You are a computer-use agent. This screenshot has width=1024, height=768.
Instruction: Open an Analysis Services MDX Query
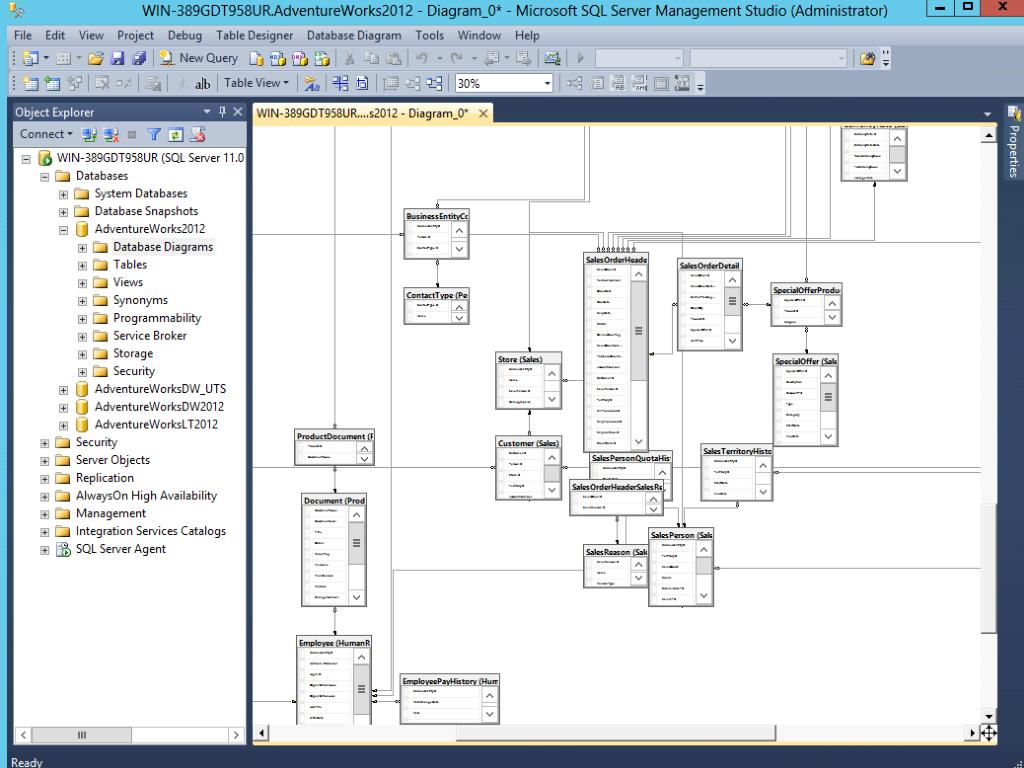coord(278,59)
